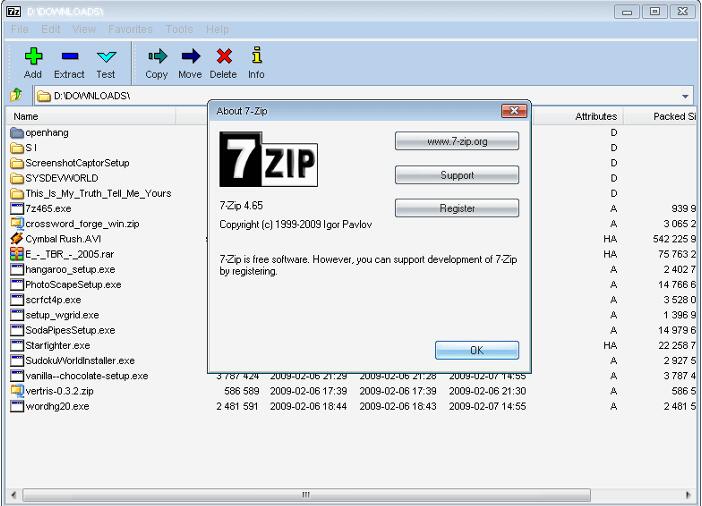The width and height of the screenshot is (702, 506).
Task: Close the About 7-Zip dialog
Action: [514, 111]
